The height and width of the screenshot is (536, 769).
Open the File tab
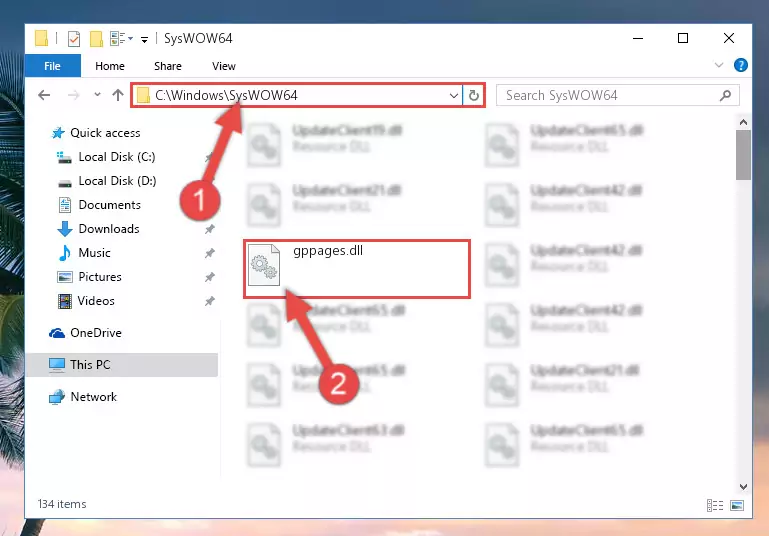pos(52,66)
